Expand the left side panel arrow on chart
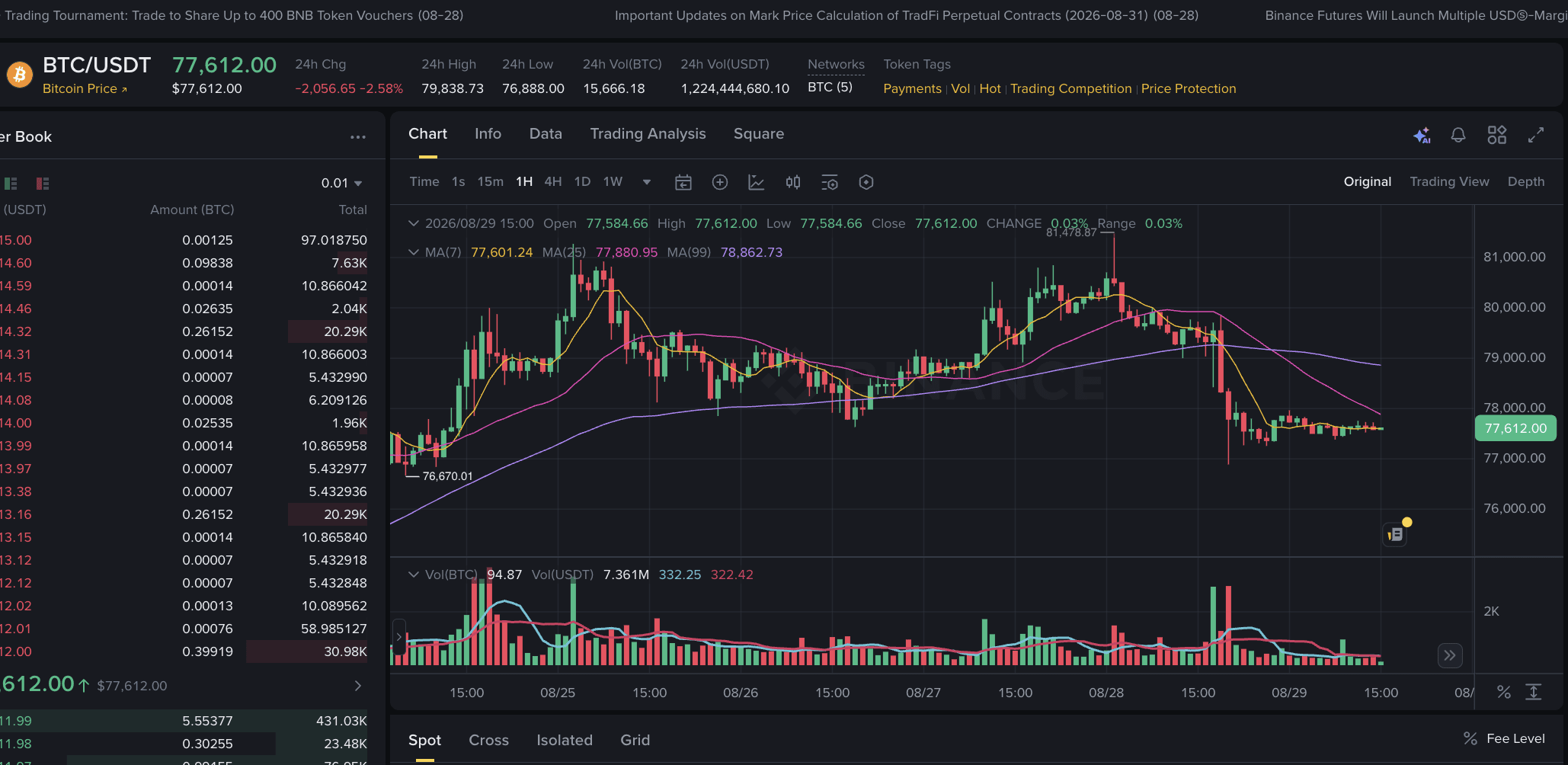This screenshot has width=1568, height=765. pos(398,636)
